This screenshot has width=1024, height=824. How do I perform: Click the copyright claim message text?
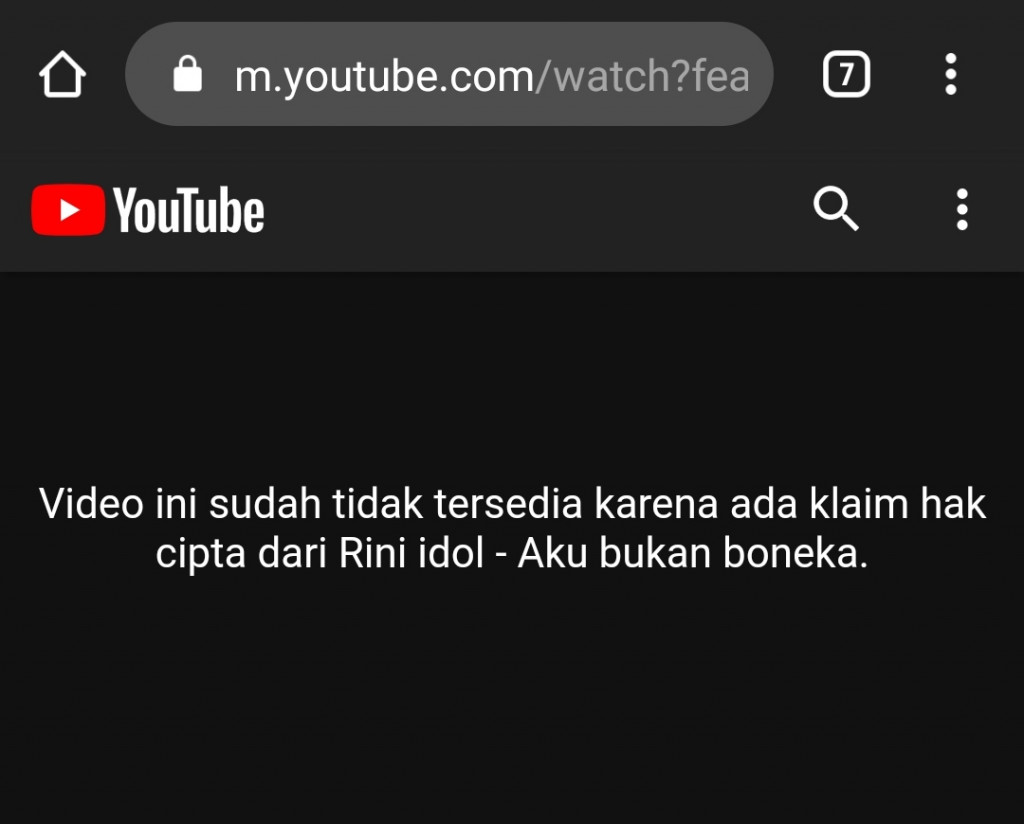click(x=512, y=528)
